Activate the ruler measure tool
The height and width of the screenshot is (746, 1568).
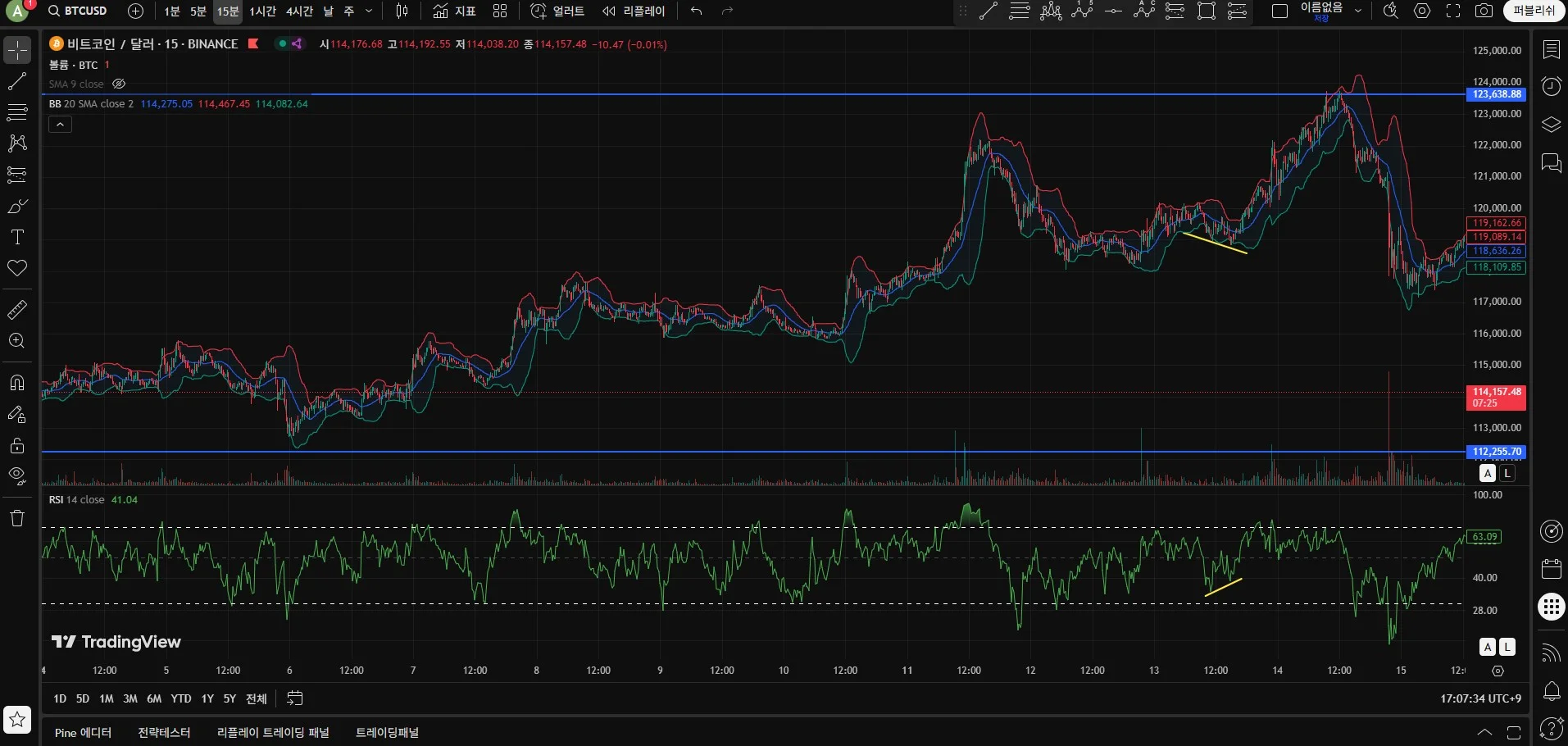coord(17,310)
